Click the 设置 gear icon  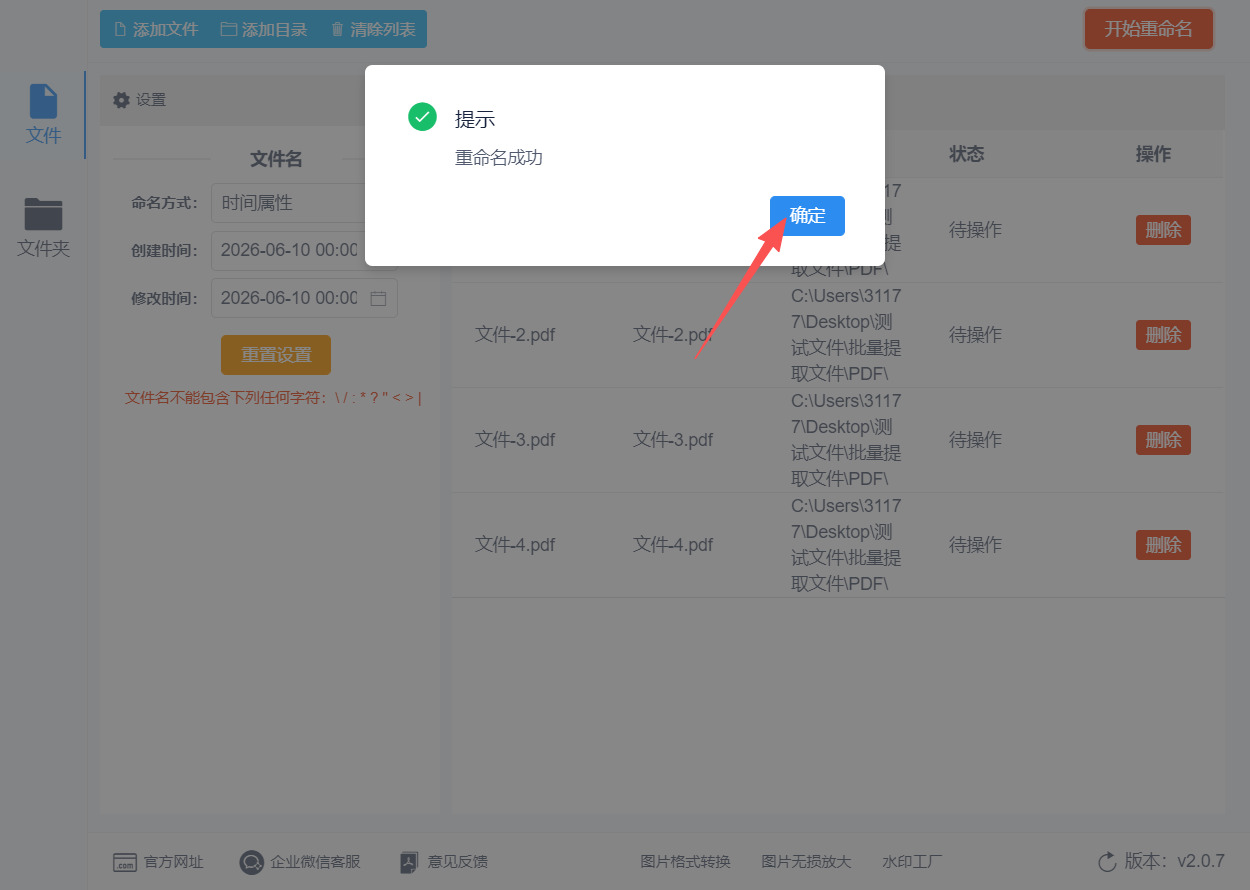[121, 100]
